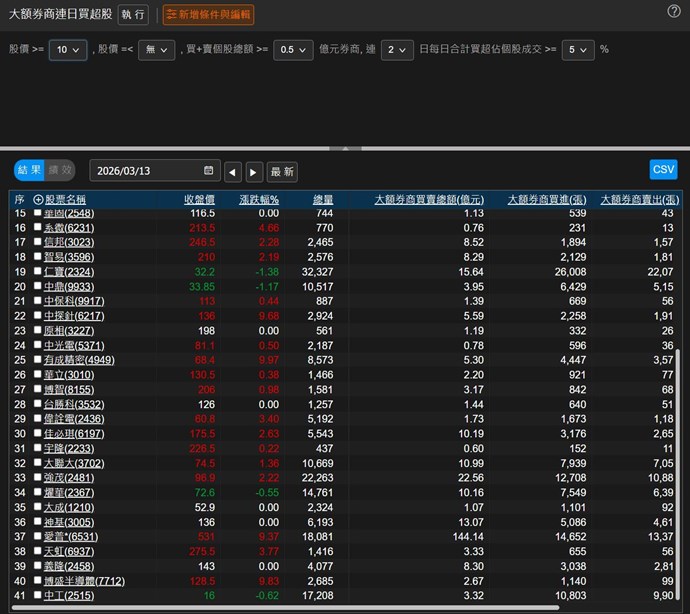Open stock link 中探針(6217)
This screenshot has height=614, width=690.
coord(74,316)
